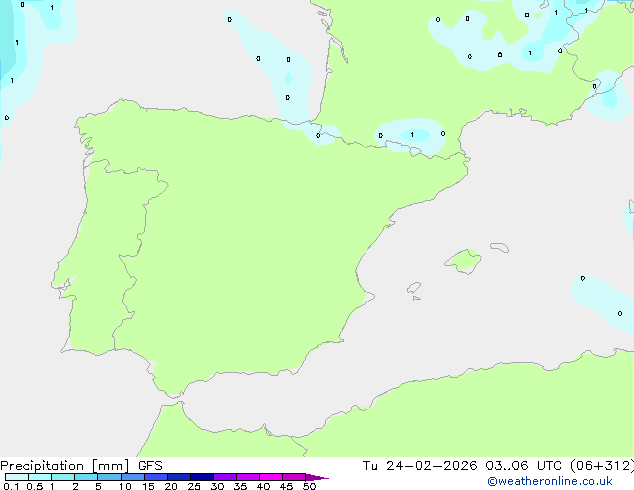Pick the 10 mm blue legend swatch

coord(133,477)
